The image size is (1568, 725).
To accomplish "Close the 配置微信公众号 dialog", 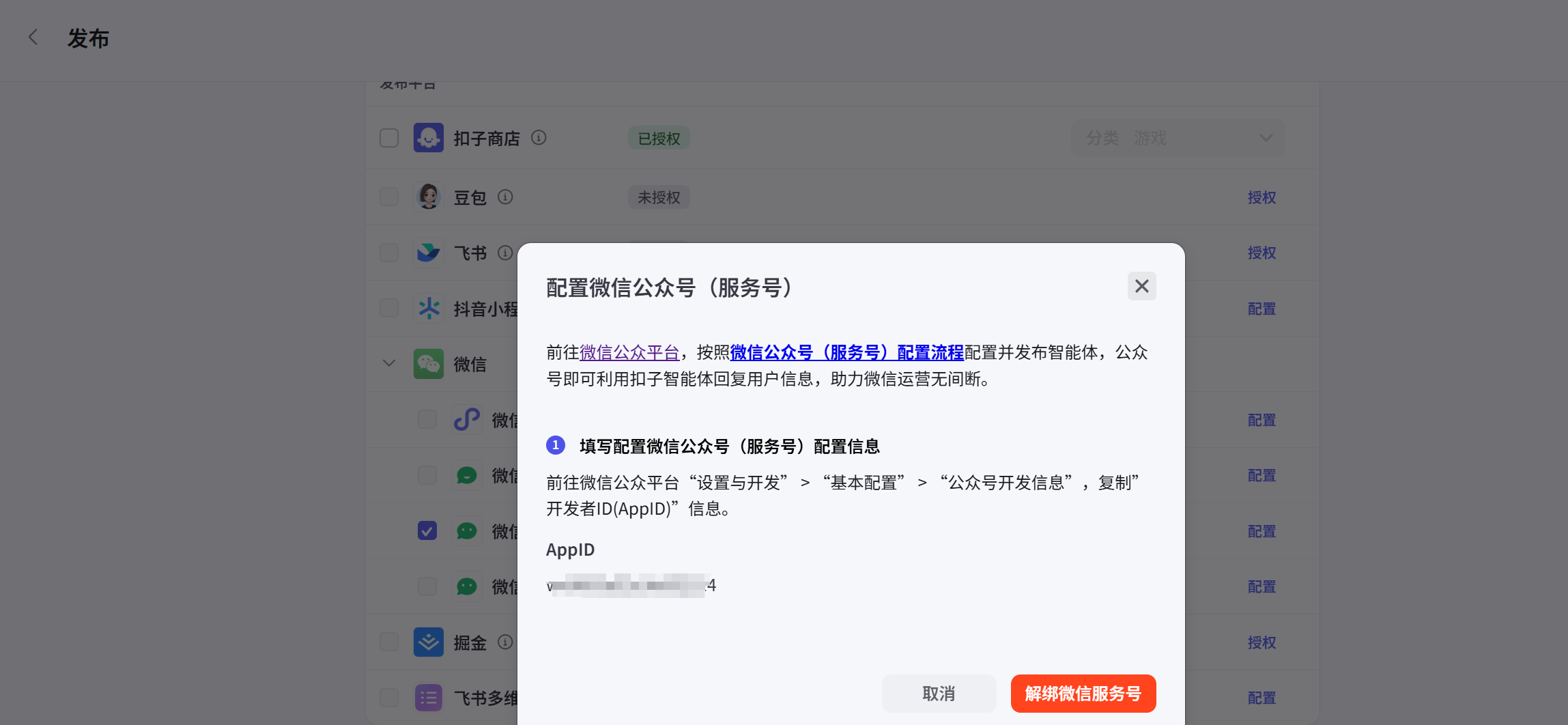I will click(1141, 286).
